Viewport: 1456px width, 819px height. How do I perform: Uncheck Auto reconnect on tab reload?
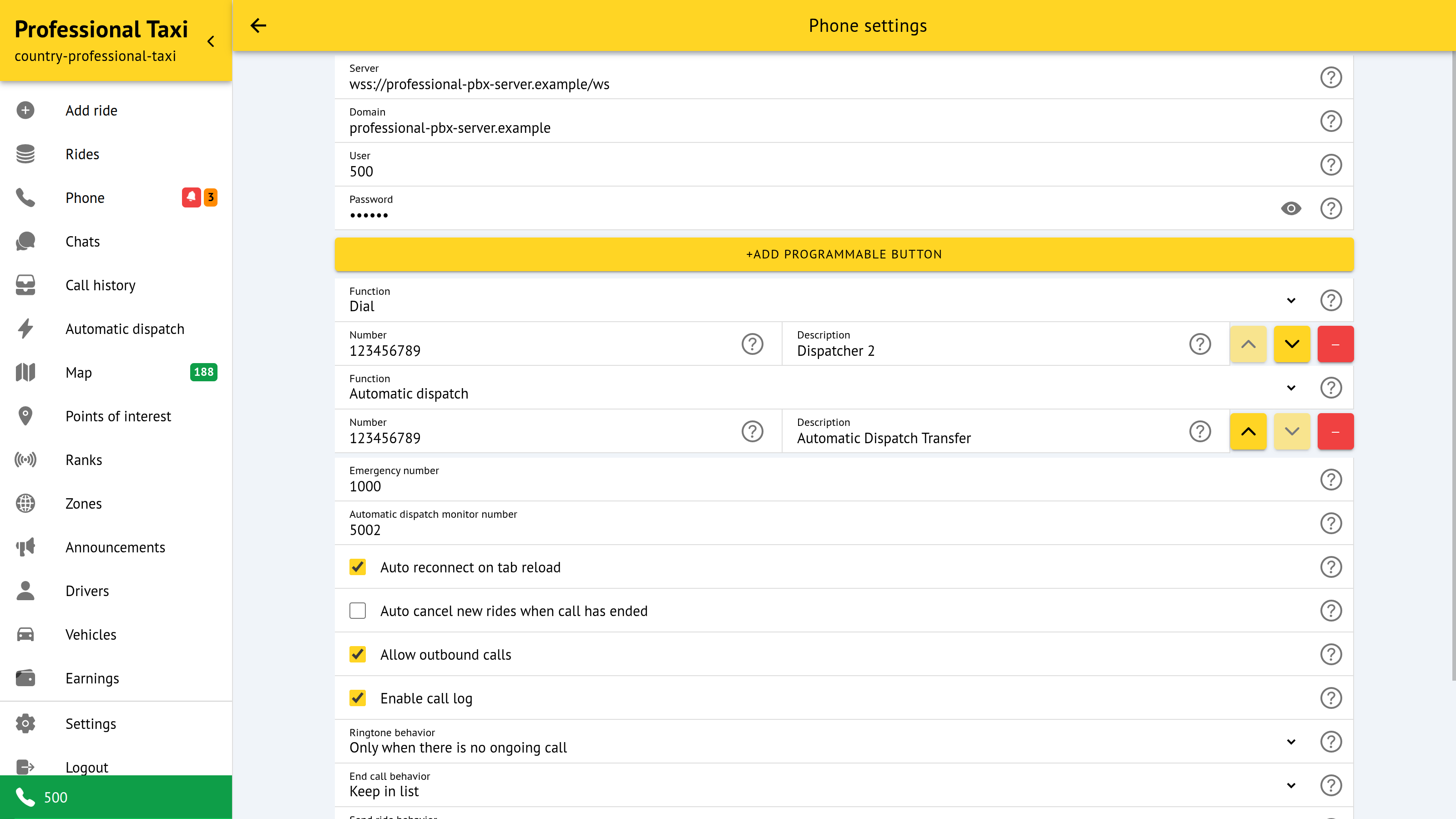coord(358,567)
